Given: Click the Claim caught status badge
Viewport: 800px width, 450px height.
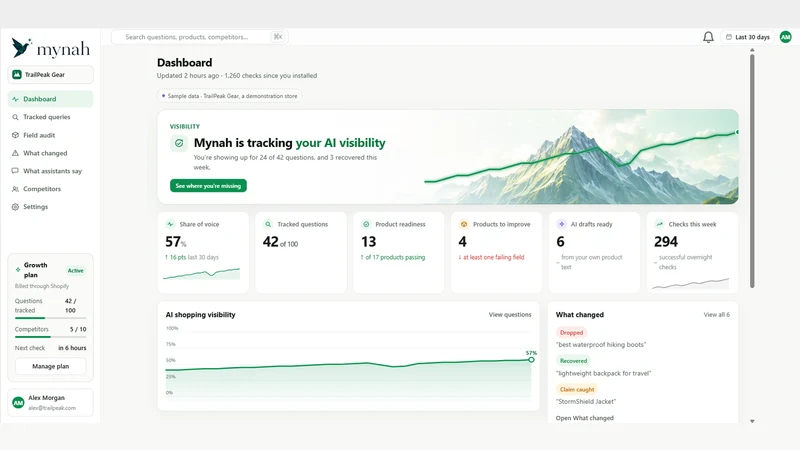Looking at the screenshot, I should click(577, 389).
